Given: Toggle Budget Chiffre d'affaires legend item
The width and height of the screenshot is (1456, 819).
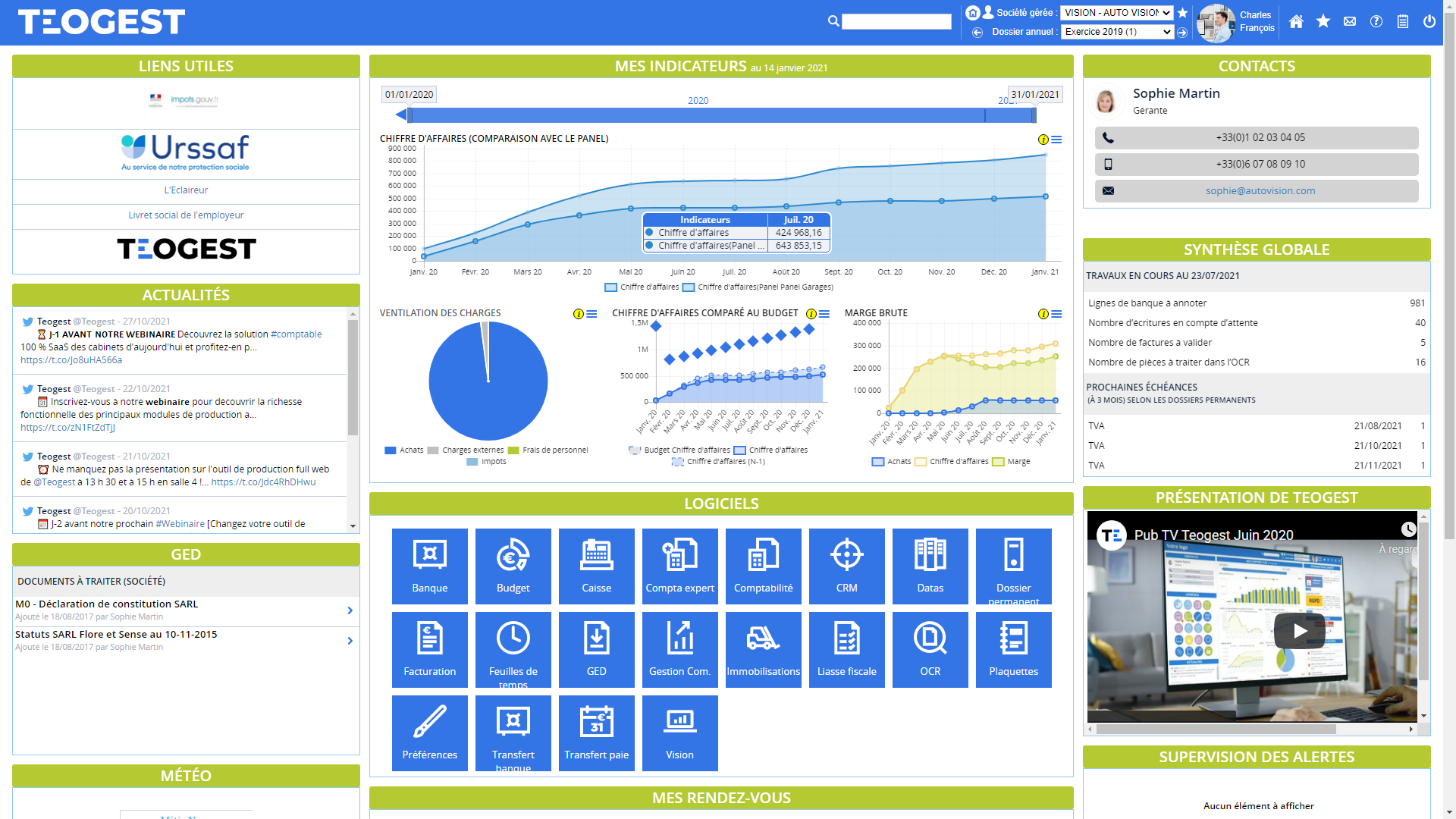Looking at the screenshot, I should tap(679, 450).
